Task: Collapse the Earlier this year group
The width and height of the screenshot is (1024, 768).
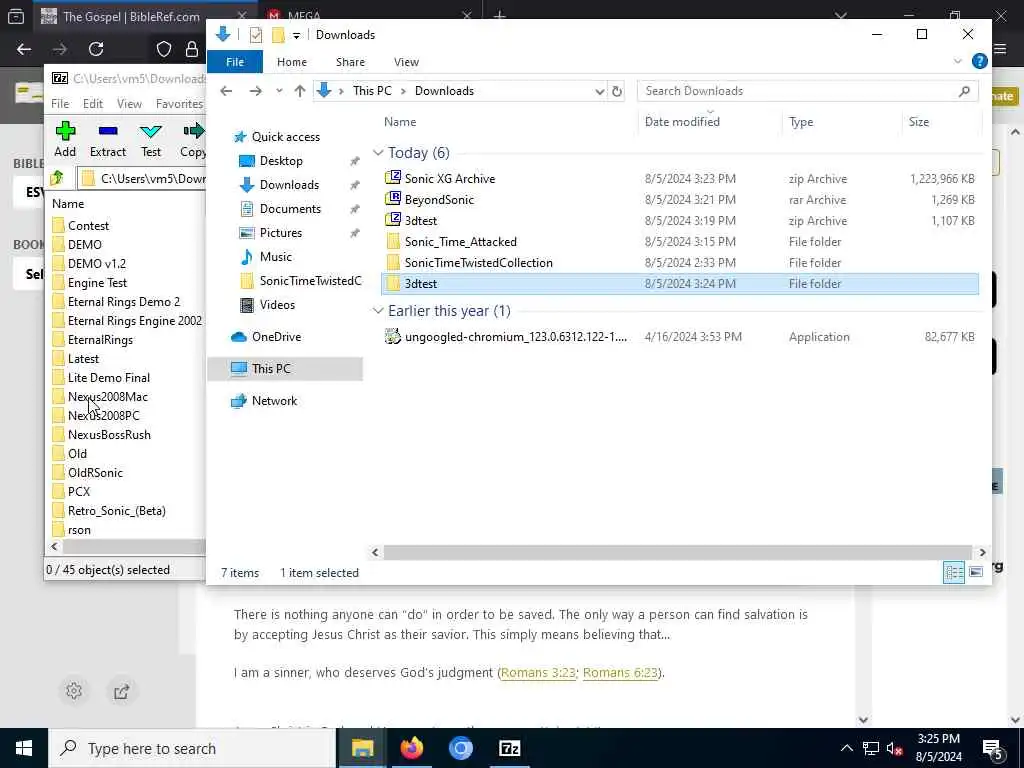Action: tap(378, 311)
